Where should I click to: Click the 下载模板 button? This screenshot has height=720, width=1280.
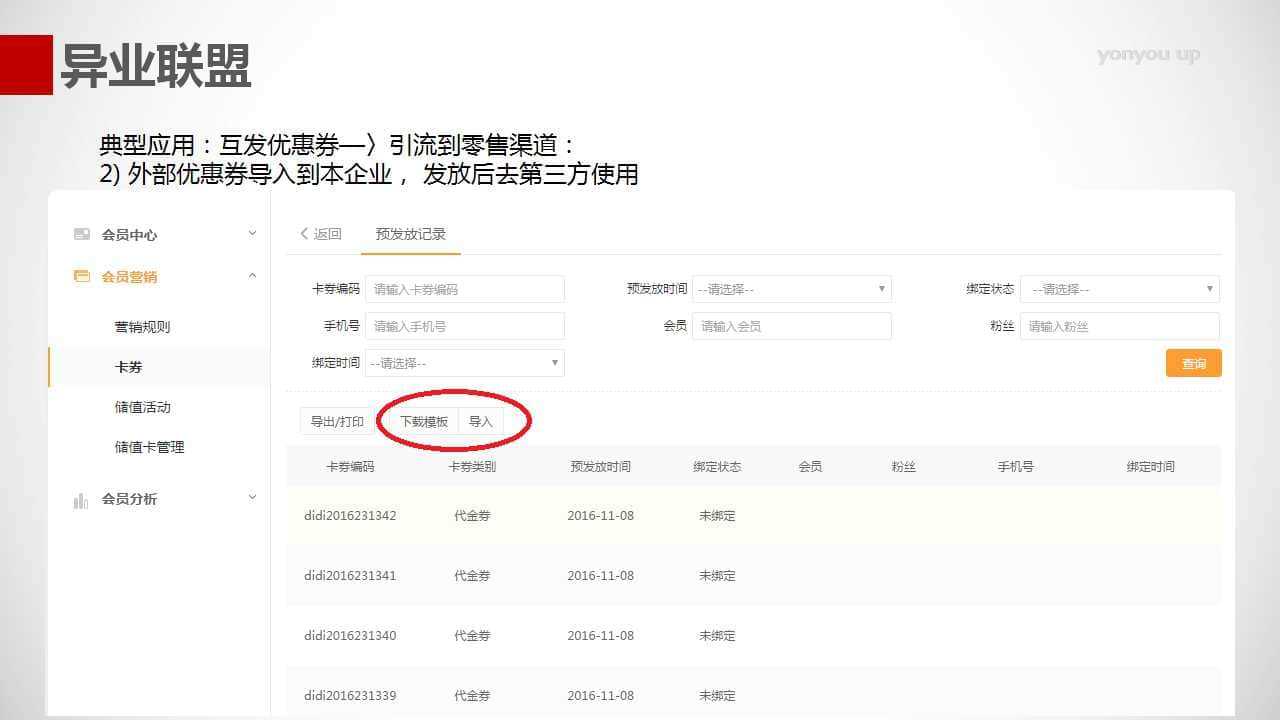pos(424,422)
